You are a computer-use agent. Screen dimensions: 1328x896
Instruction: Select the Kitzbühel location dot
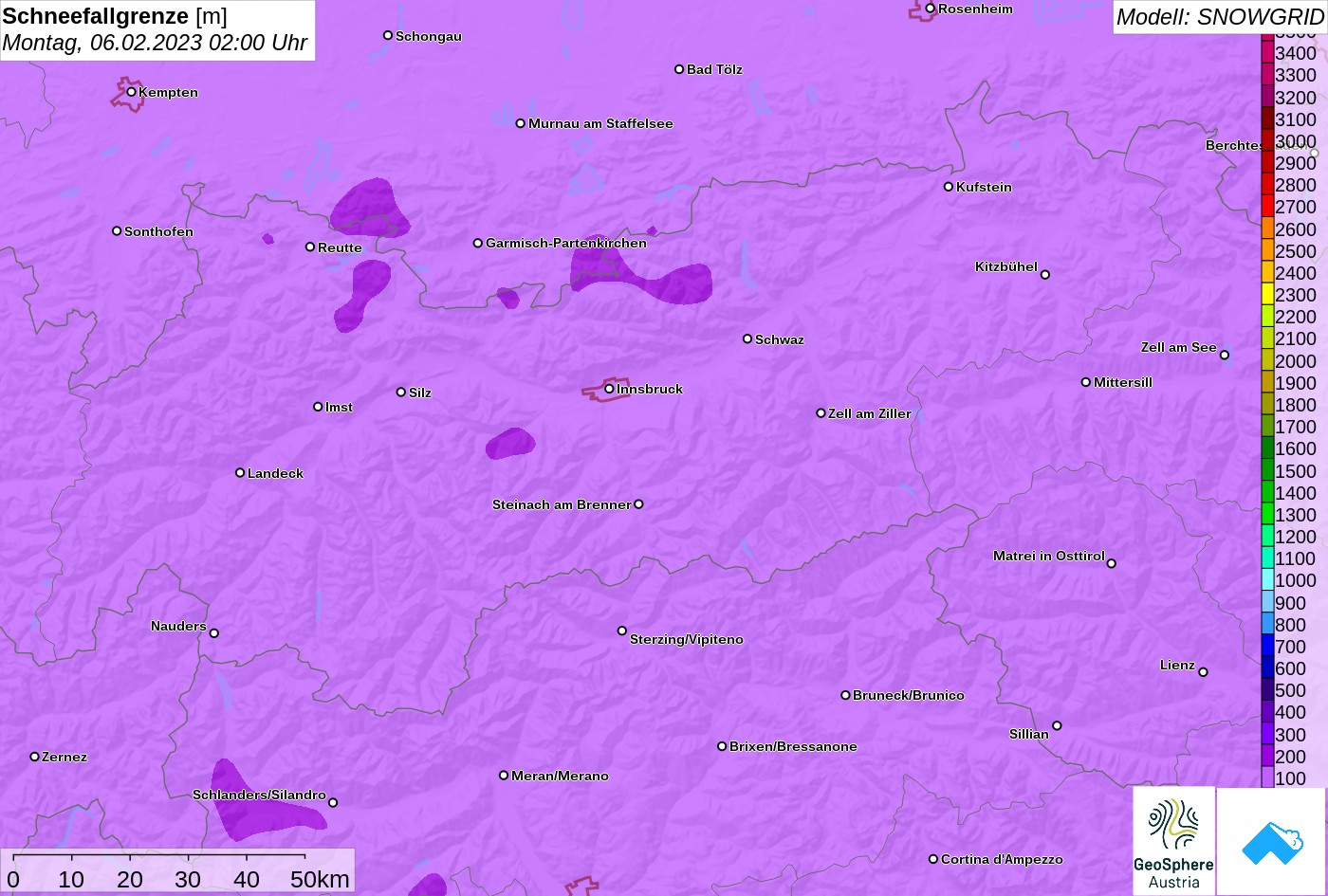coord(1045,275)
